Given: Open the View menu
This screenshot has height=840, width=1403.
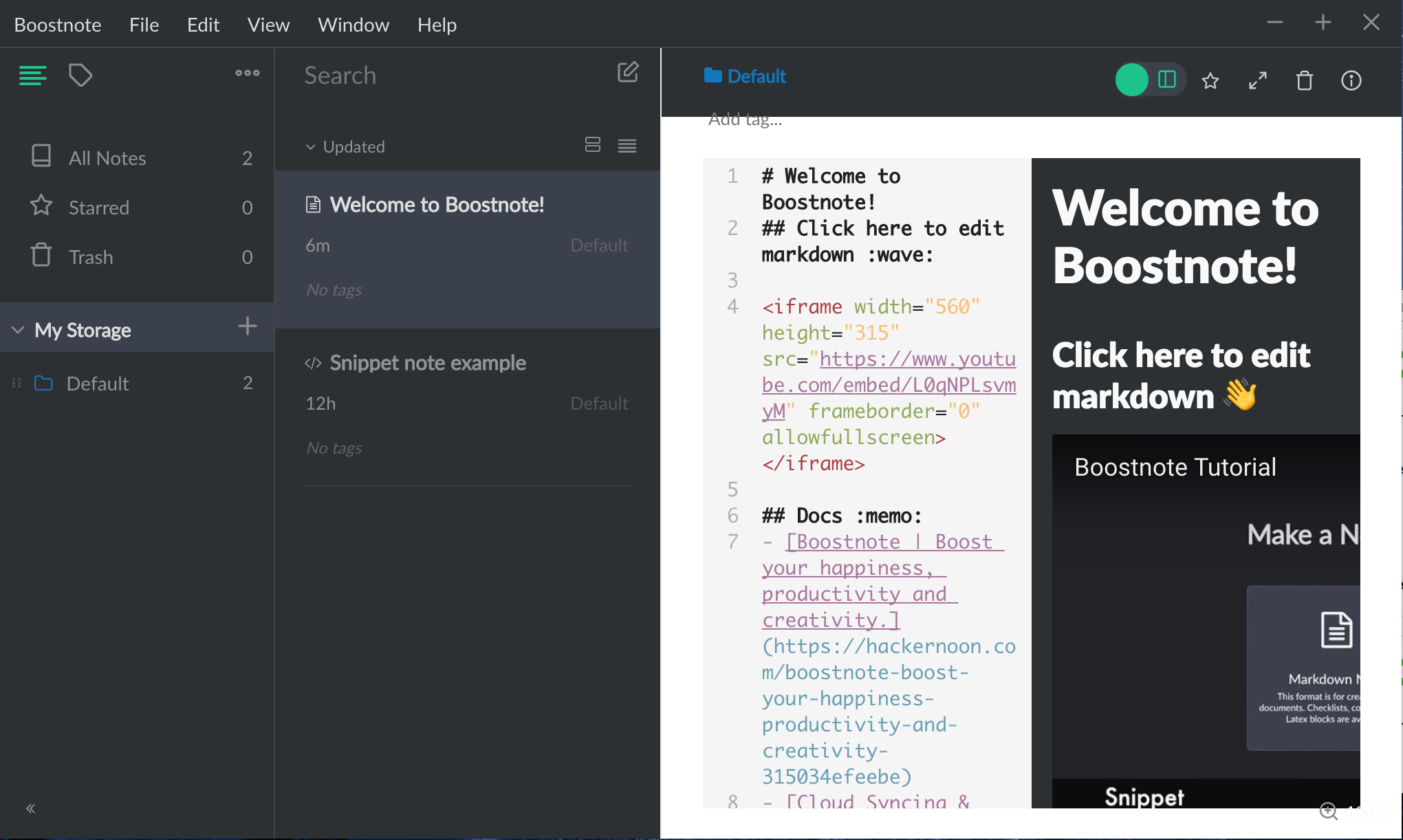Looking at the screenshot, I should 268,25.
